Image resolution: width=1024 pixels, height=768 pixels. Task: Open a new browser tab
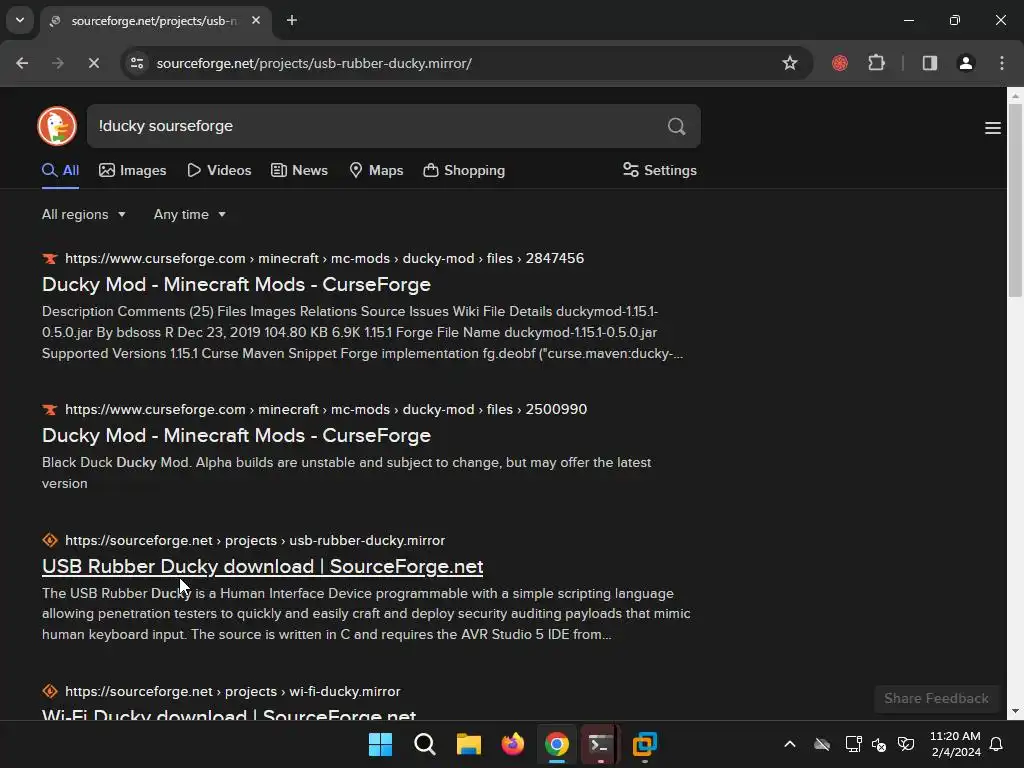[x=292, y=20]
